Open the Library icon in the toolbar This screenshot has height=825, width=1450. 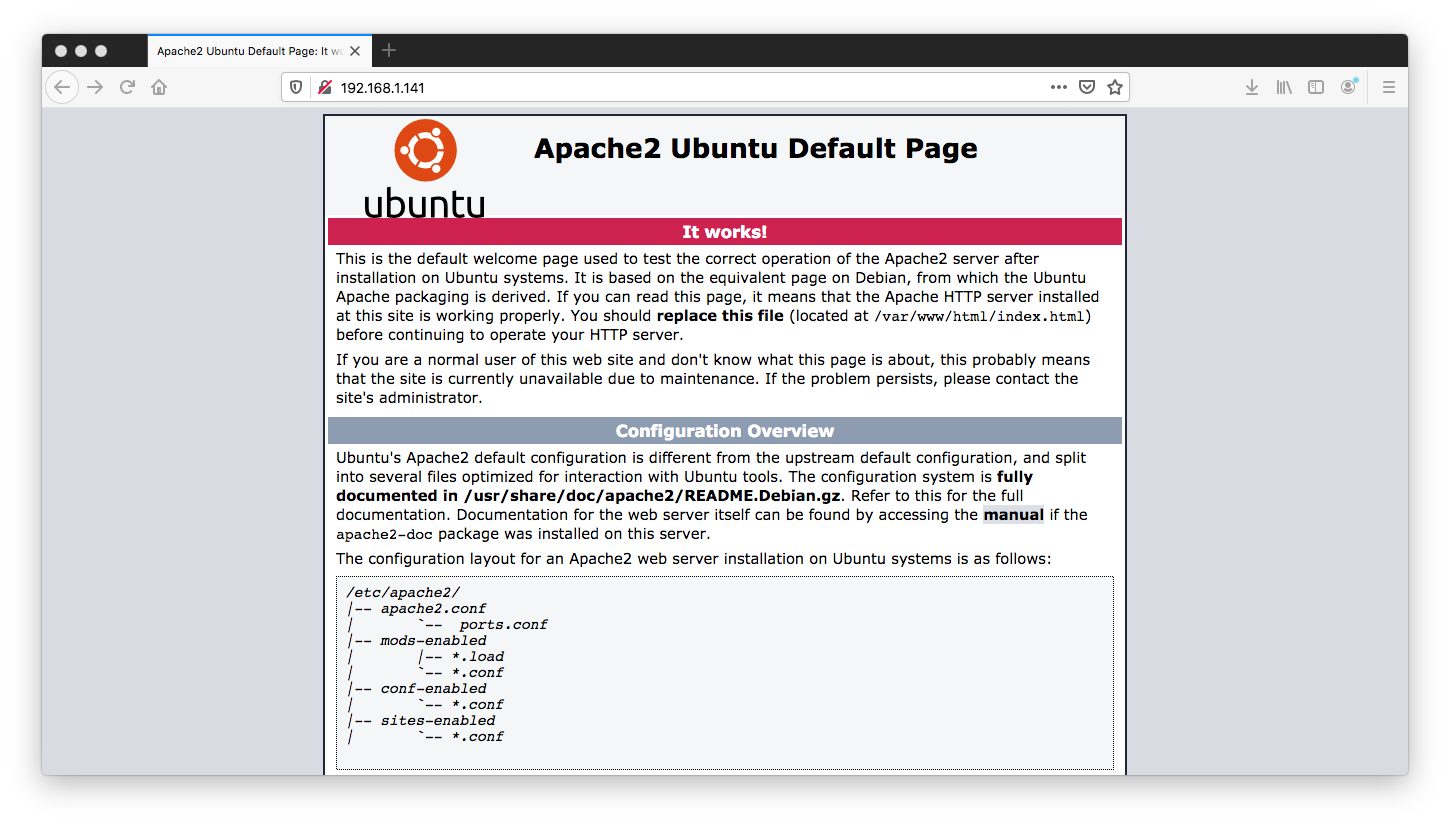1284,87
